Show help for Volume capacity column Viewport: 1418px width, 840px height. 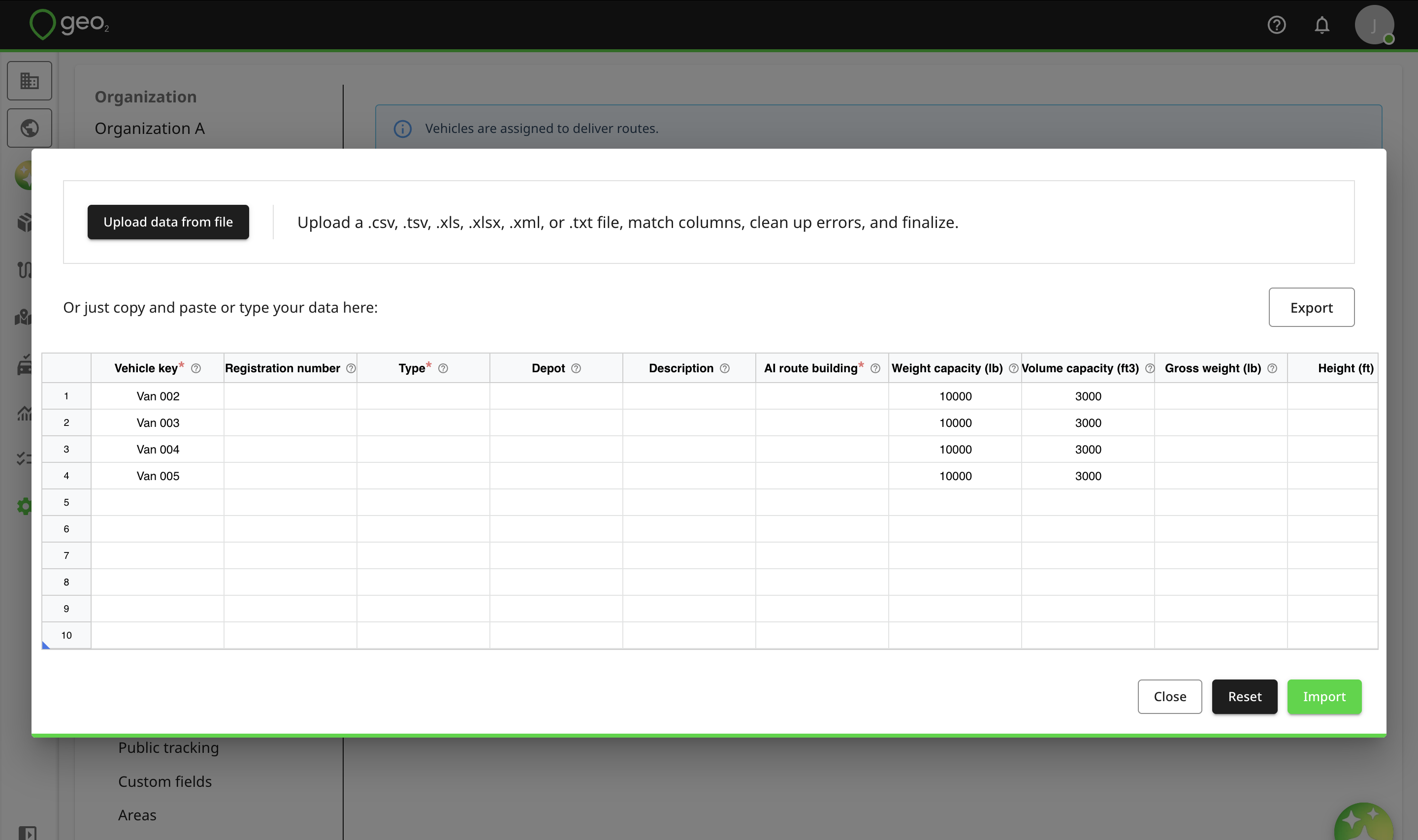pos(1150,368)
